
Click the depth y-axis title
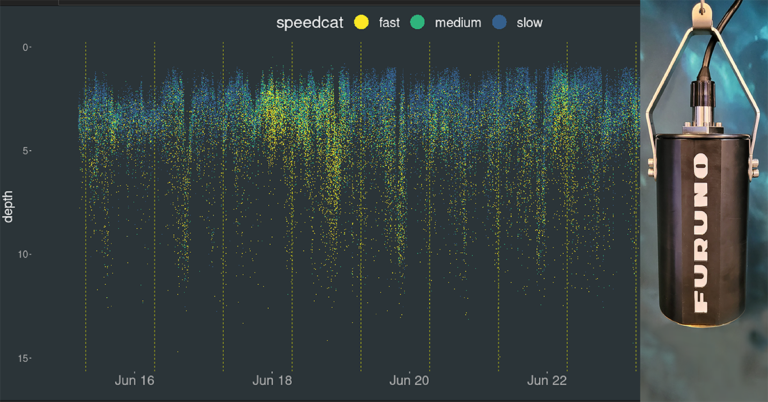coord(9,204)
